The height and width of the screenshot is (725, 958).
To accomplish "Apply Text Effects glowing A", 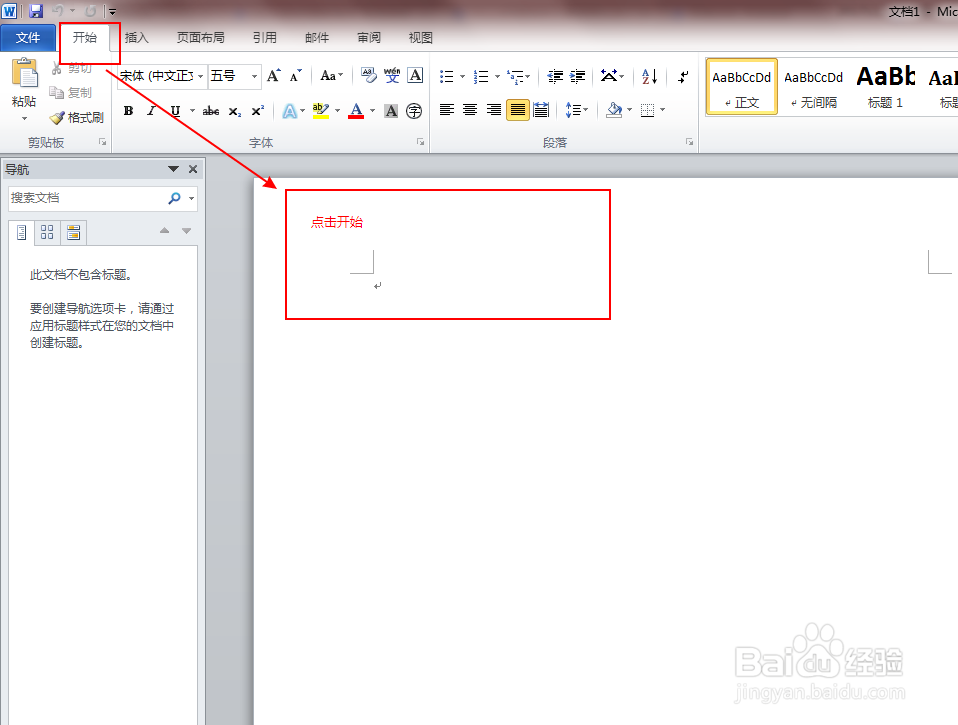I will 290,111.
